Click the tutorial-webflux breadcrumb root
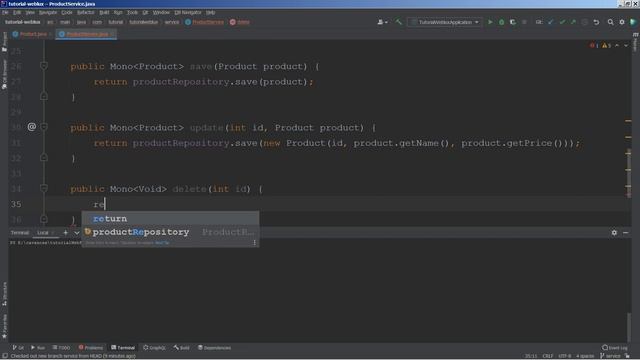640x360 pixels. pyautogui.click(x=22, y=22)
